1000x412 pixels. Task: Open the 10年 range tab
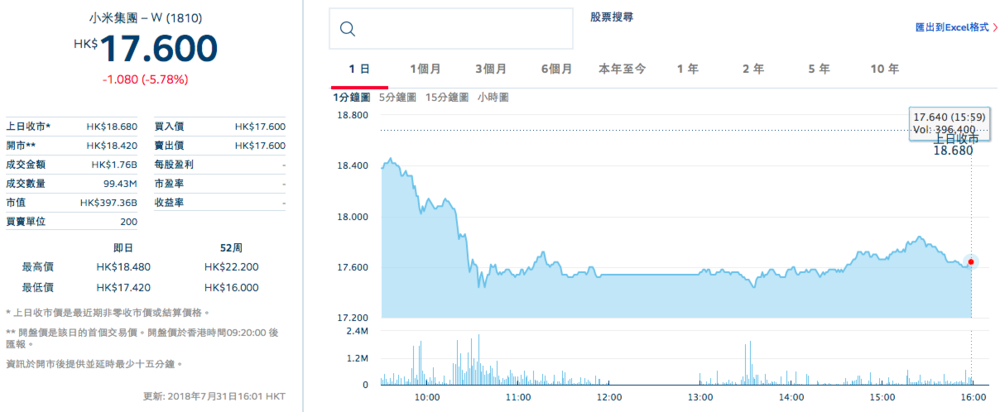point(884,69)
